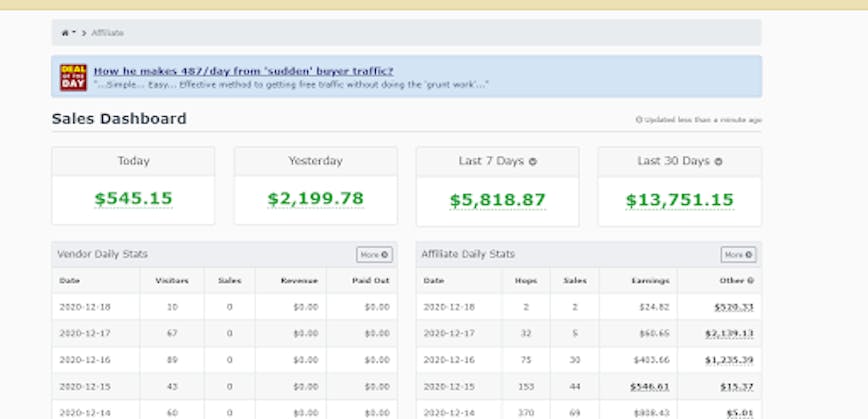Click Vendor Daily Stats panel title
868x419 pixels.
102,255
